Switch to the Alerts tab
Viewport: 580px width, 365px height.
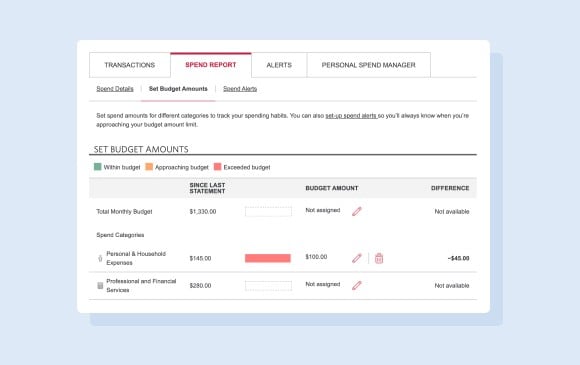coord(279,65)
